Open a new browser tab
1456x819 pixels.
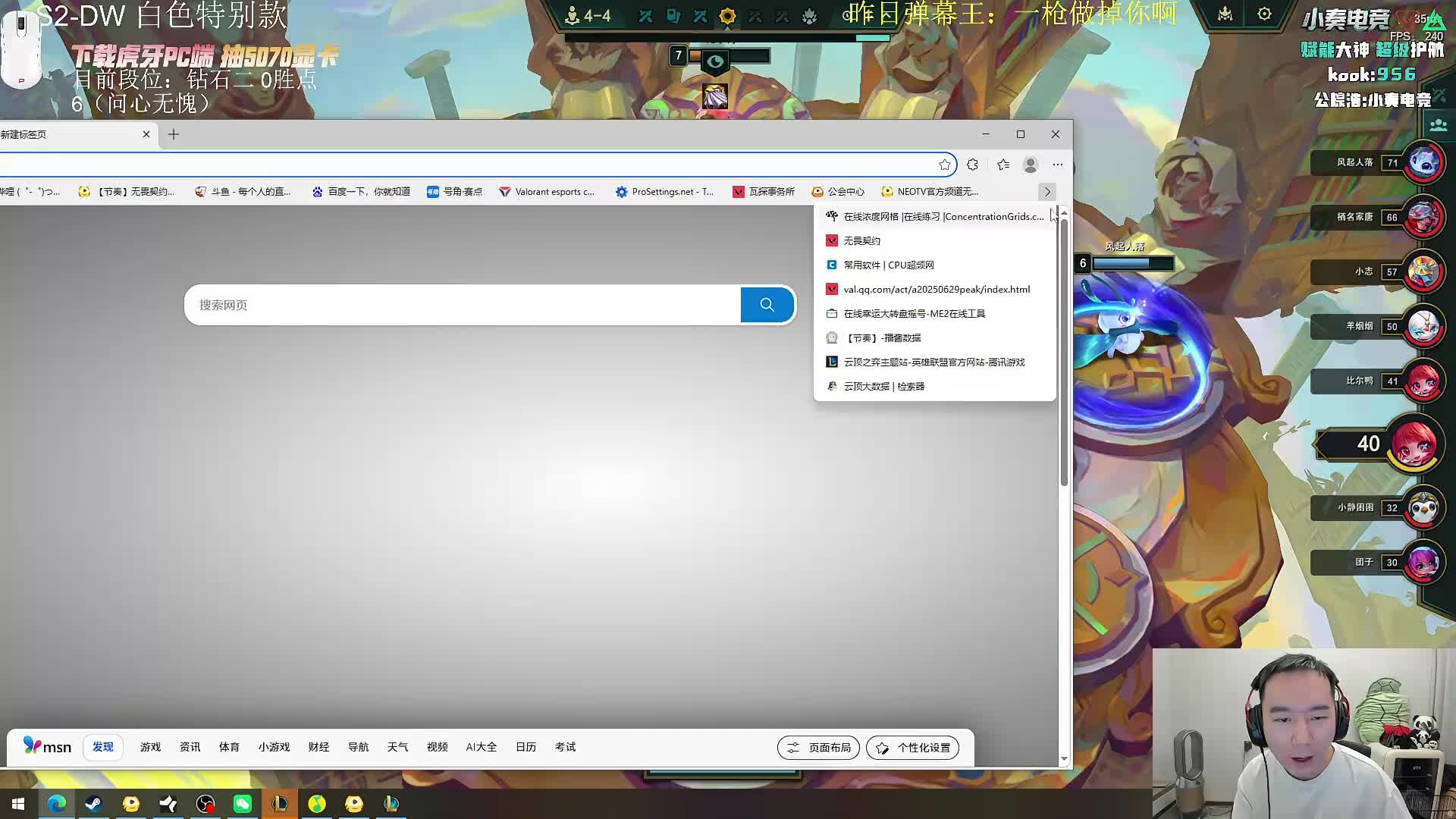(174, 134)
